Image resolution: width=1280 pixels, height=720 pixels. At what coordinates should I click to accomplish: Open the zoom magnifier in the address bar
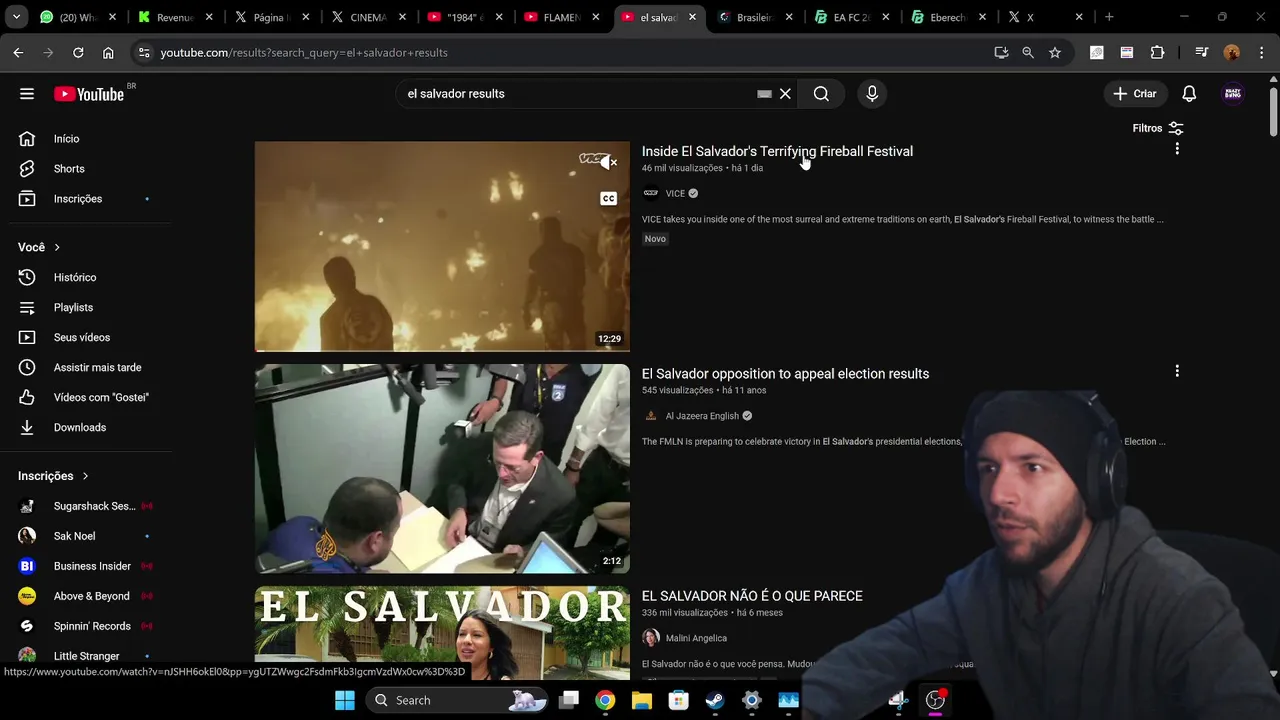coord(1027,53)
